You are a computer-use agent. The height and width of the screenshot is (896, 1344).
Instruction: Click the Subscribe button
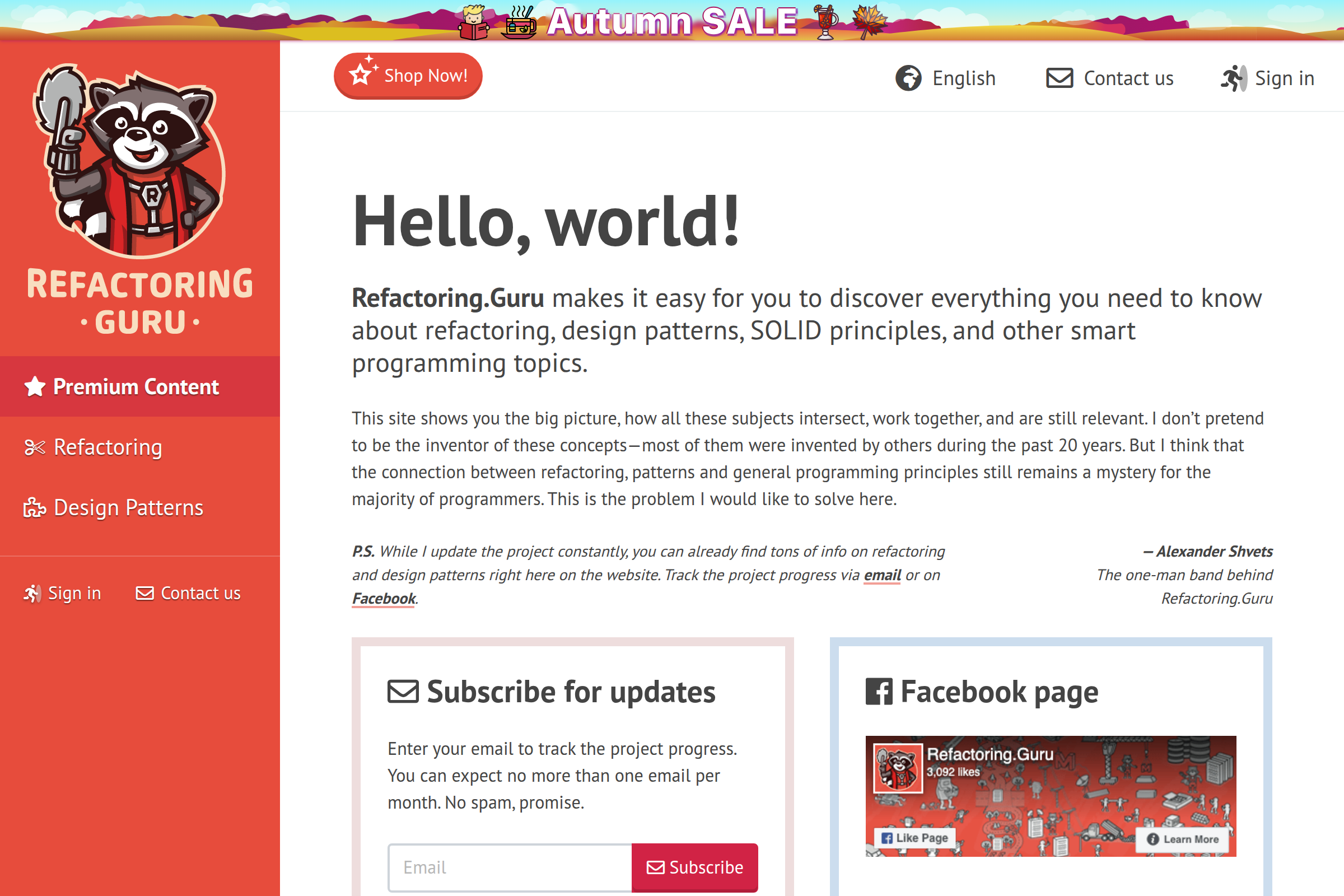click(695, 867)
